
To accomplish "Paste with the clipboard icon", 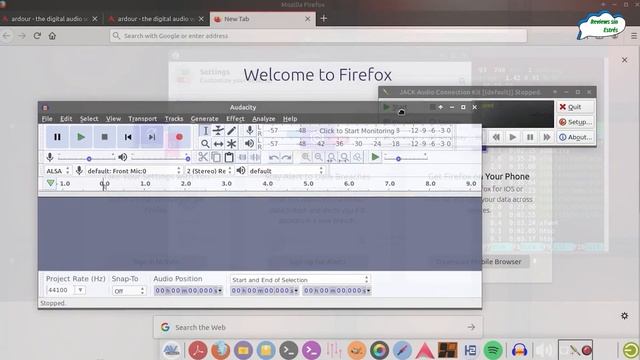I will point(229,157).
